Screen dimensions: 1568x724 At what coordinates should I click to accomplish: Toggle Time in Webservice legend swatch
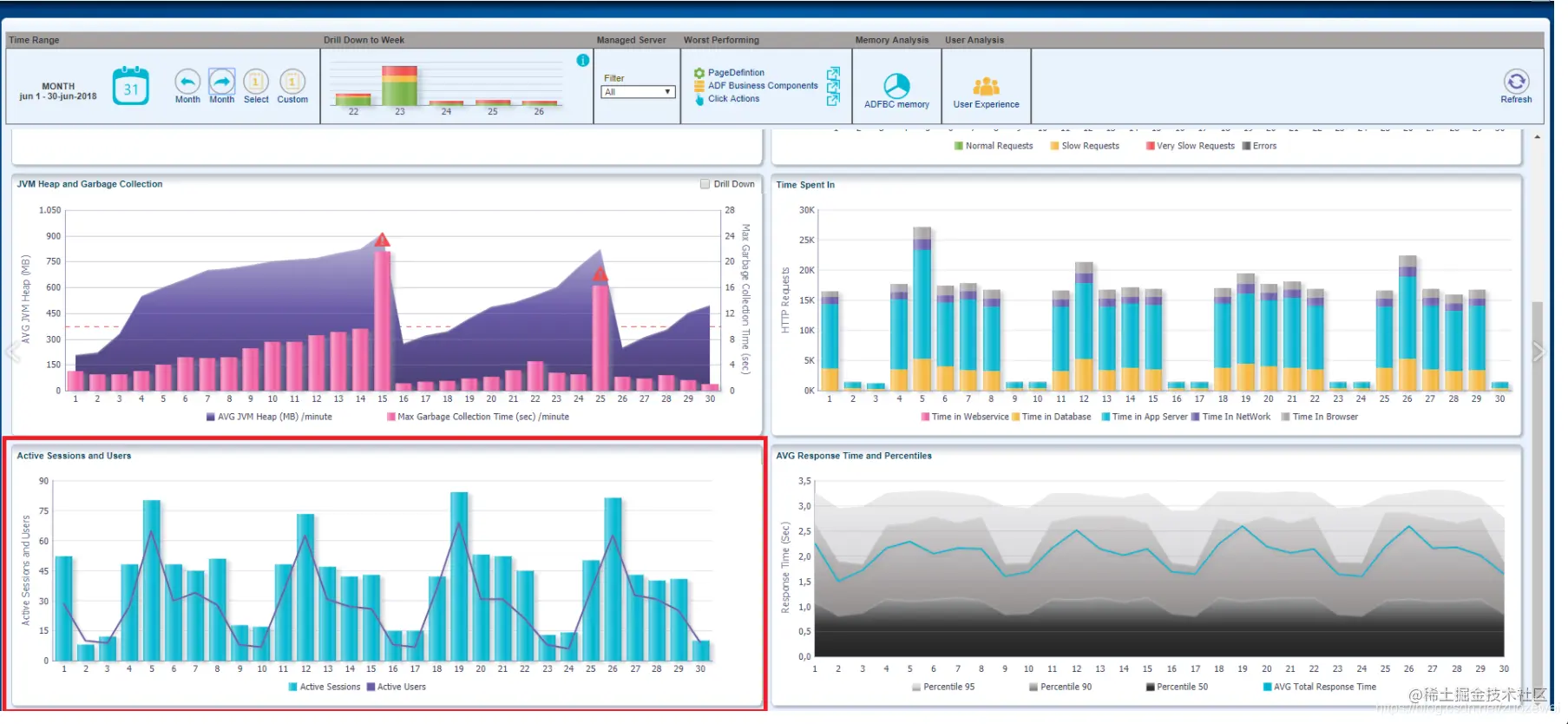pyautogui.click(x=926, y=417)
